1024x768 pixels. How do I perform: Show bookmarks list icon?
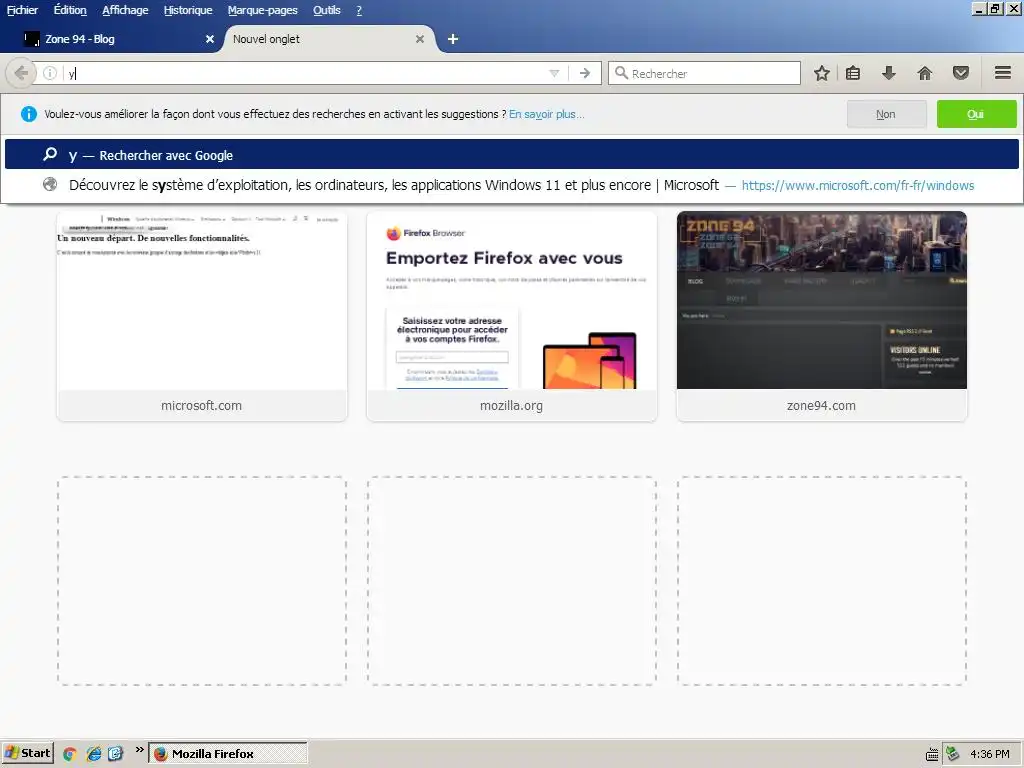853,72
